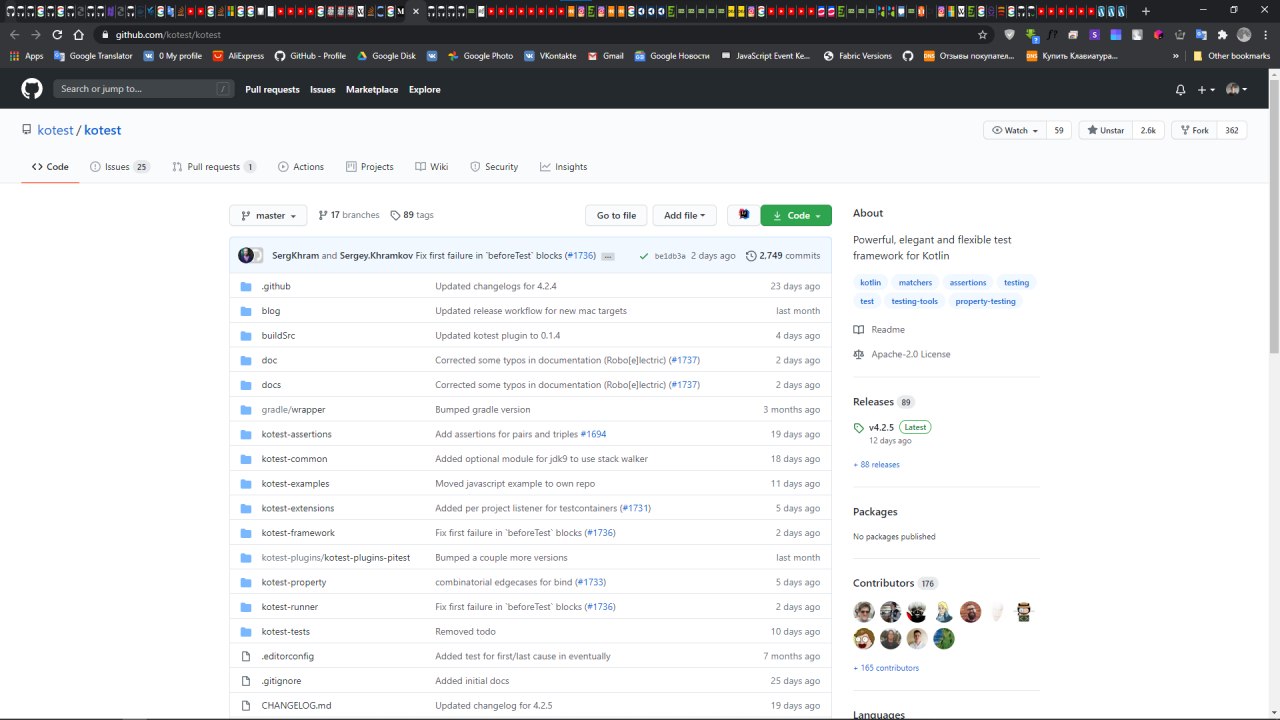Image resolution: width=1280 pixels, height=720 pixels.
Task: Open the user avatar menu
Action: pos(1236,90)
